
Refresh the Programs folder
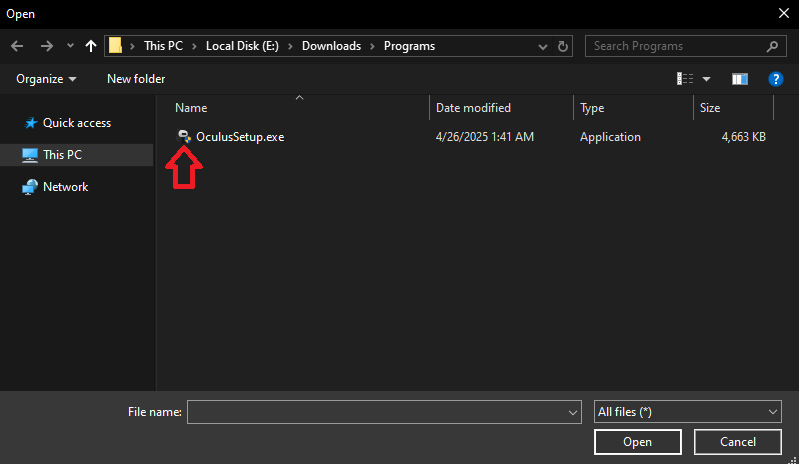pos(563,46)
